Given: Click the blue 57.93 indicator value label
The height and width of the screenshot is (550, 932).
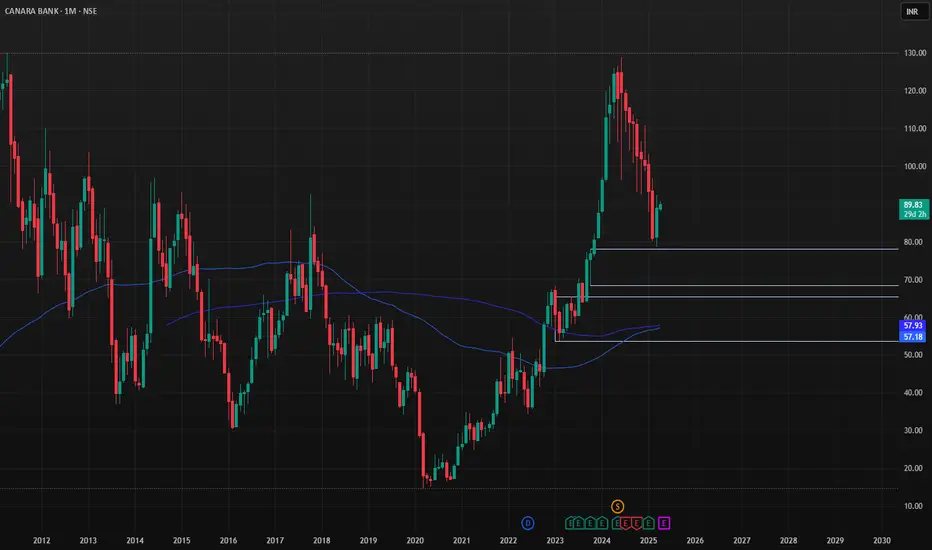Looking at the screenshot, I should point(913,326).
